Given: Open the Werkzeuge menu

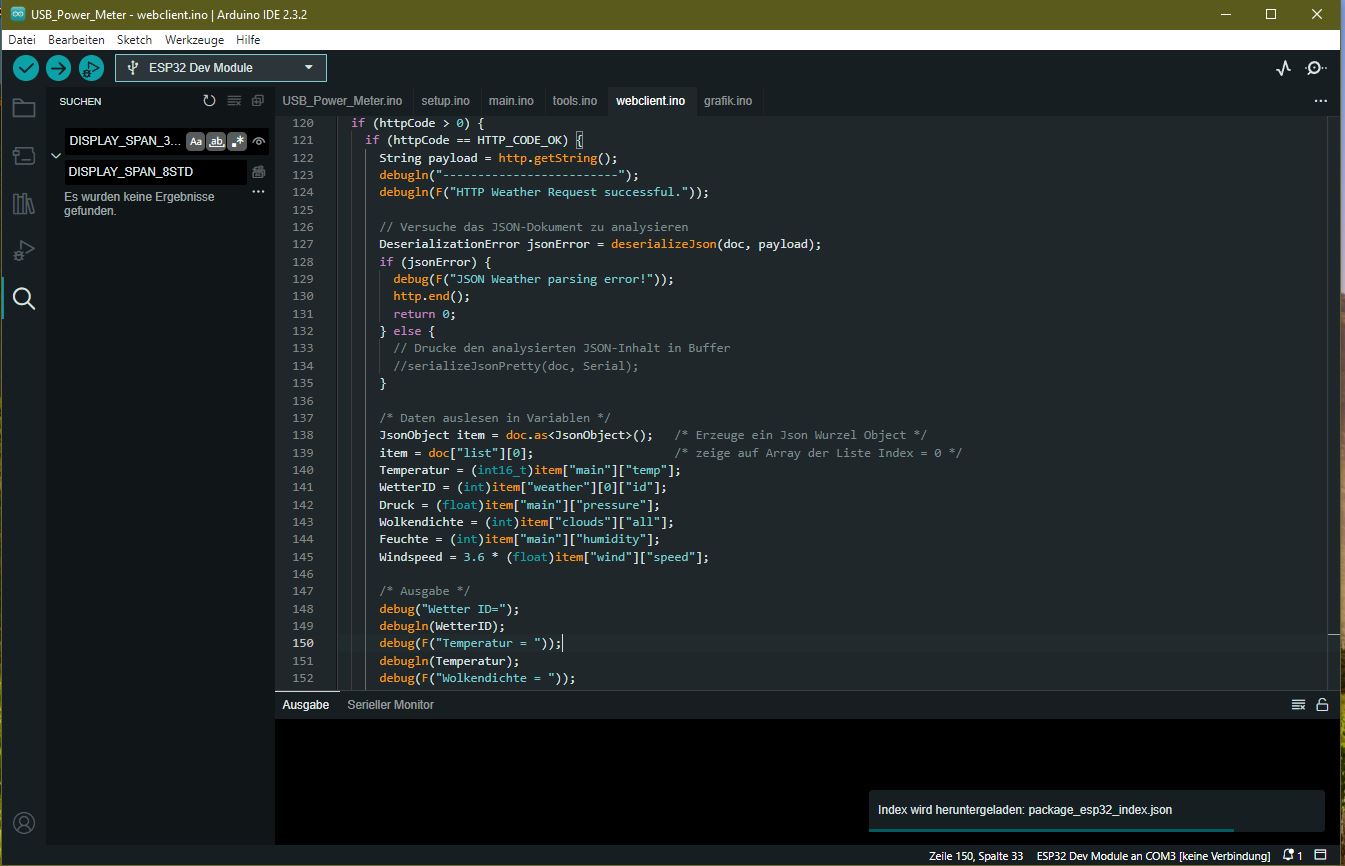Looking at the screenshot, I should click(x=195, y=40).
